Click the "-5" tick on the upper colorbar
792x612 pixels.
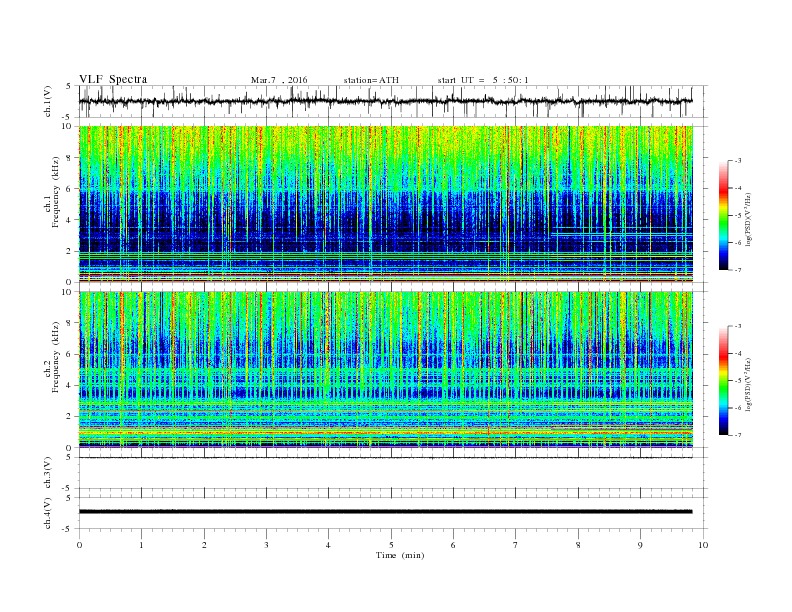coord(738,216)
